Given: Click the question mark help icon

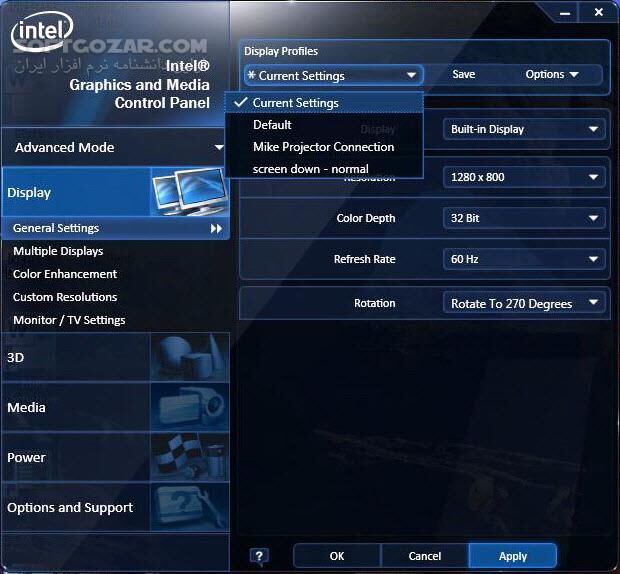Looking at the screenshot, I should point(259,556).
